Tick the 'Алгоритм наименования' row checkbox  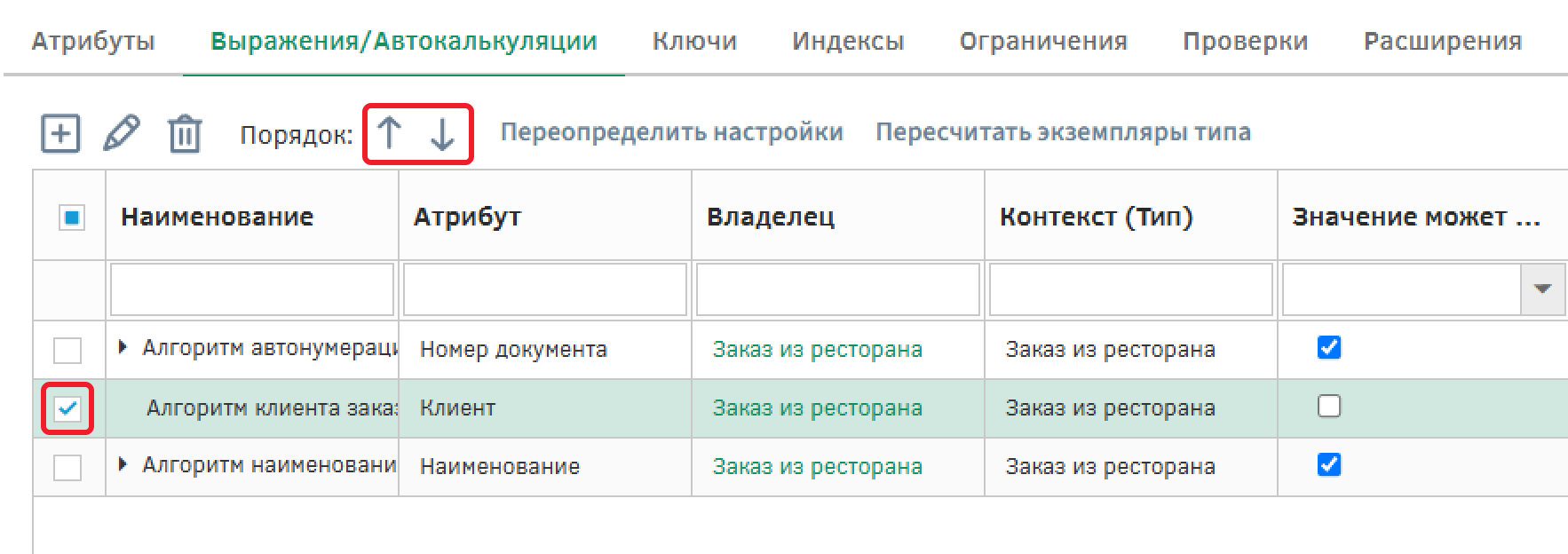pyautogui.click(x=67, y=467)
